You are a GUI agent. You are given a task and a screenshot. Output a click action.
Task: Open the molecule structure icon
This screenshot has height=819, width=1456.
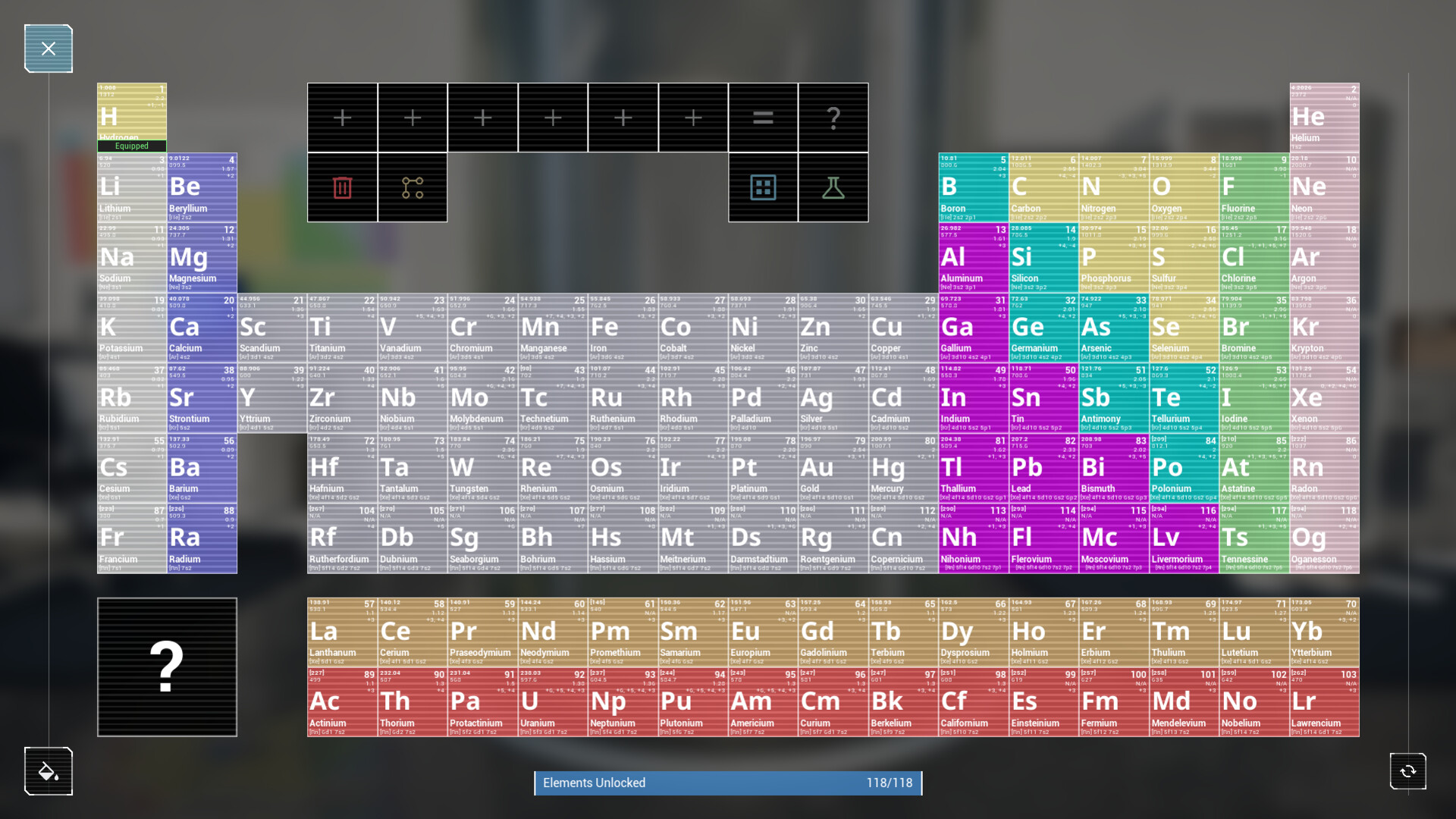(413, 187)
